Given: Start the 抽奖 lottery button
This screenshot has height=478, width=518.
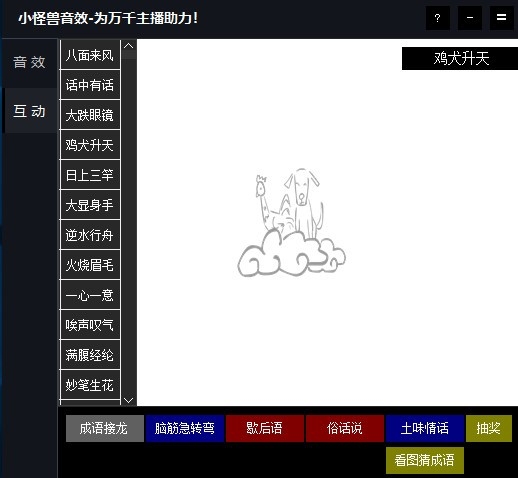Looking at the screenshot, I should click(489, 428).
